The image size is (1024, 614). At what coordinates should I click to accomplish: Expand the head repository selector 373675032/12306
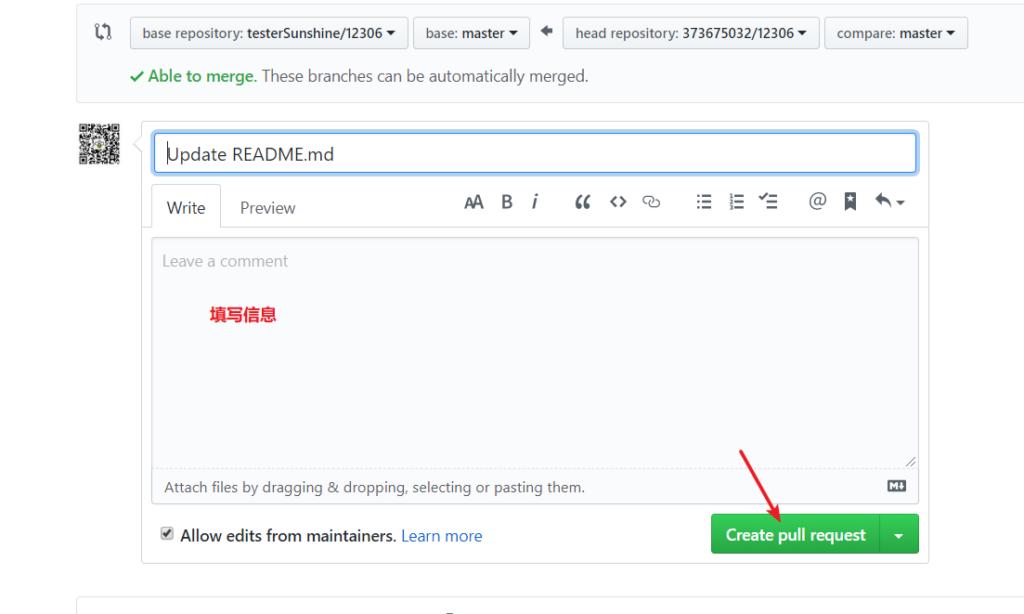point(691,32)
